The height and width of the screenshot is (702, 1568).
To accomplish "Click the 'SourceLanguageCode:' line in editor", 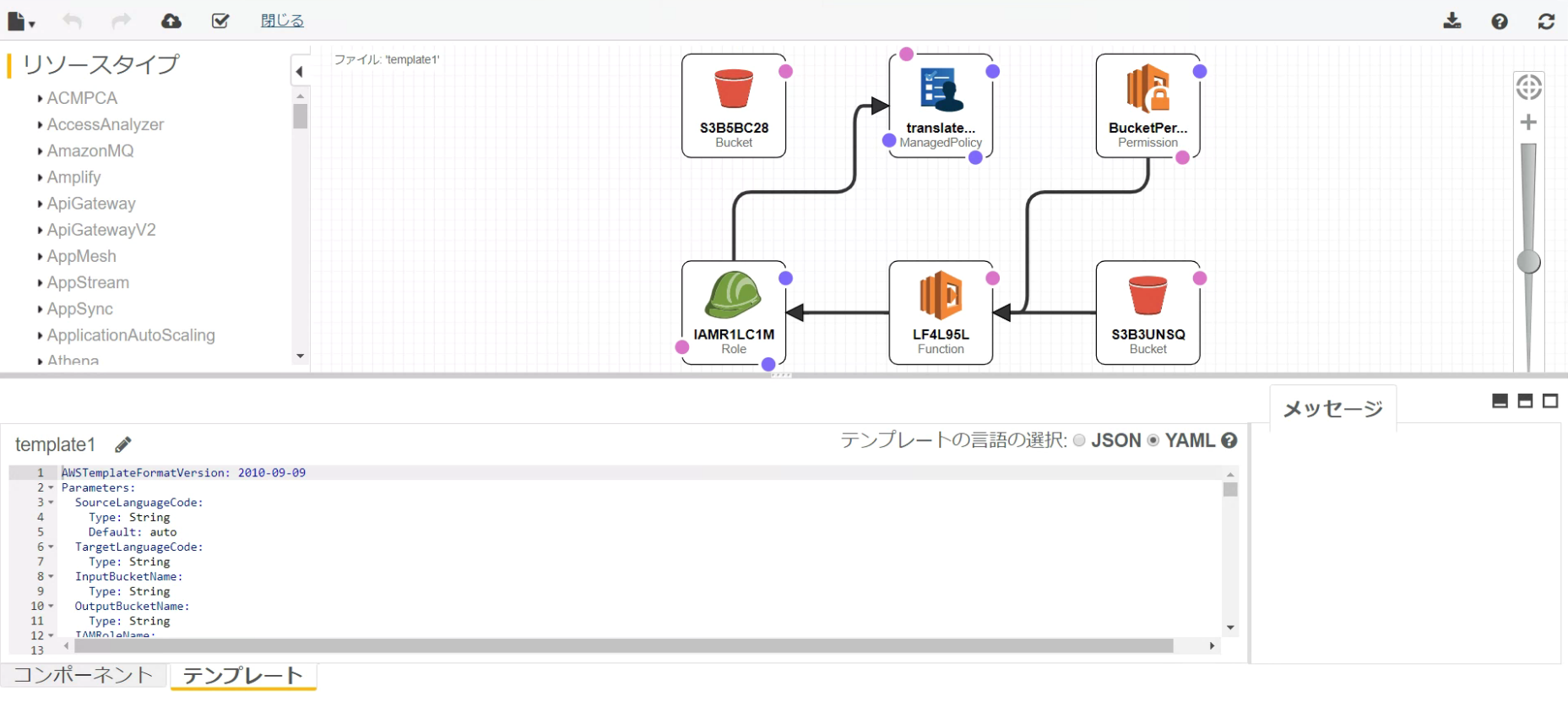I will pyautogui.click(x=138, y=503).
